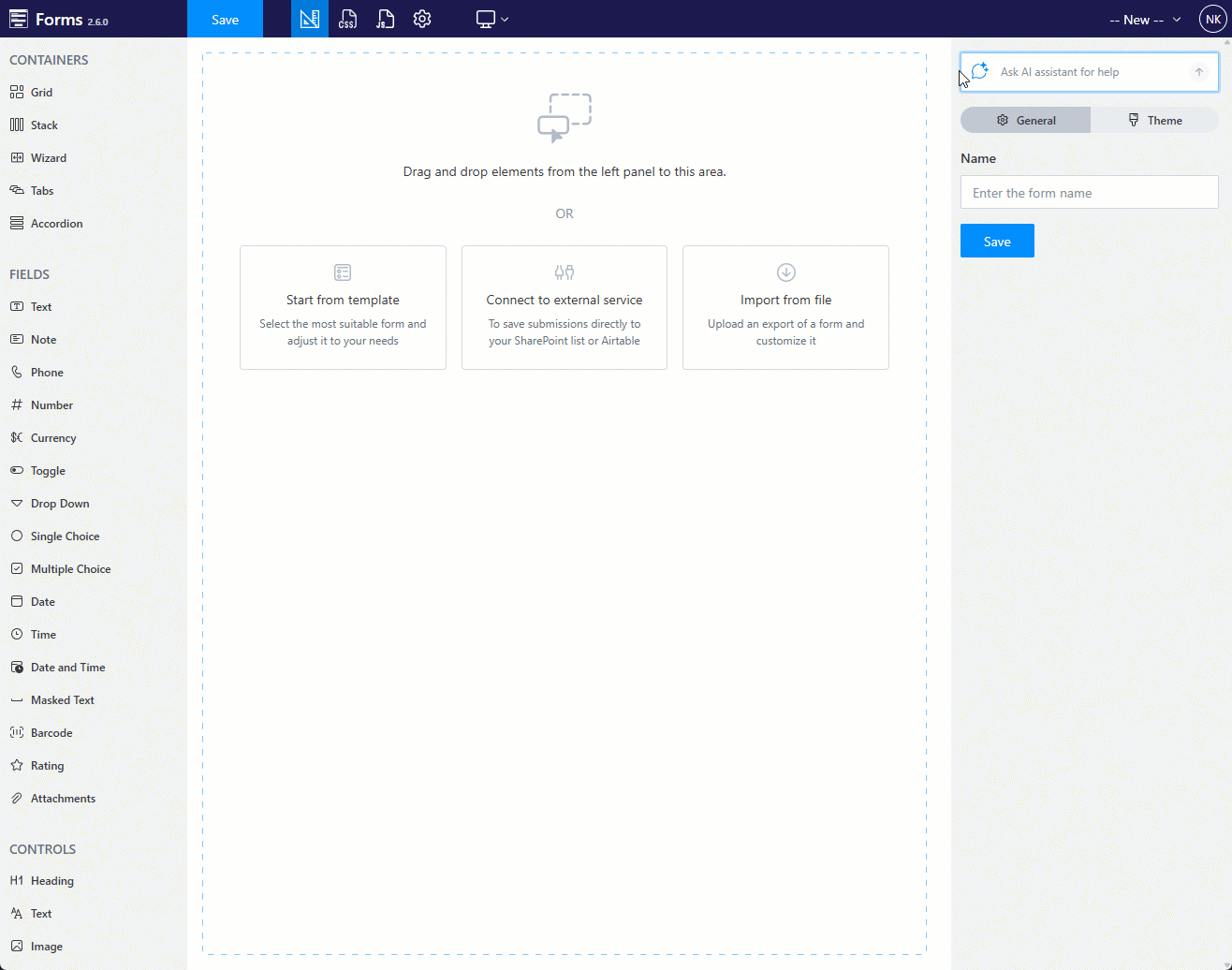This screenshot has width=1232, height=970.
Task: Select the Single Choice field
Action: [x=65, y=536]
